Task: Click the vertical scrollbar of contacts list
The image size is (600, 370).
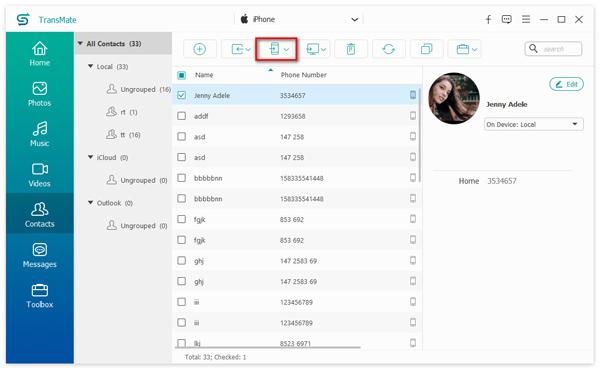Action: click(419, 135)
